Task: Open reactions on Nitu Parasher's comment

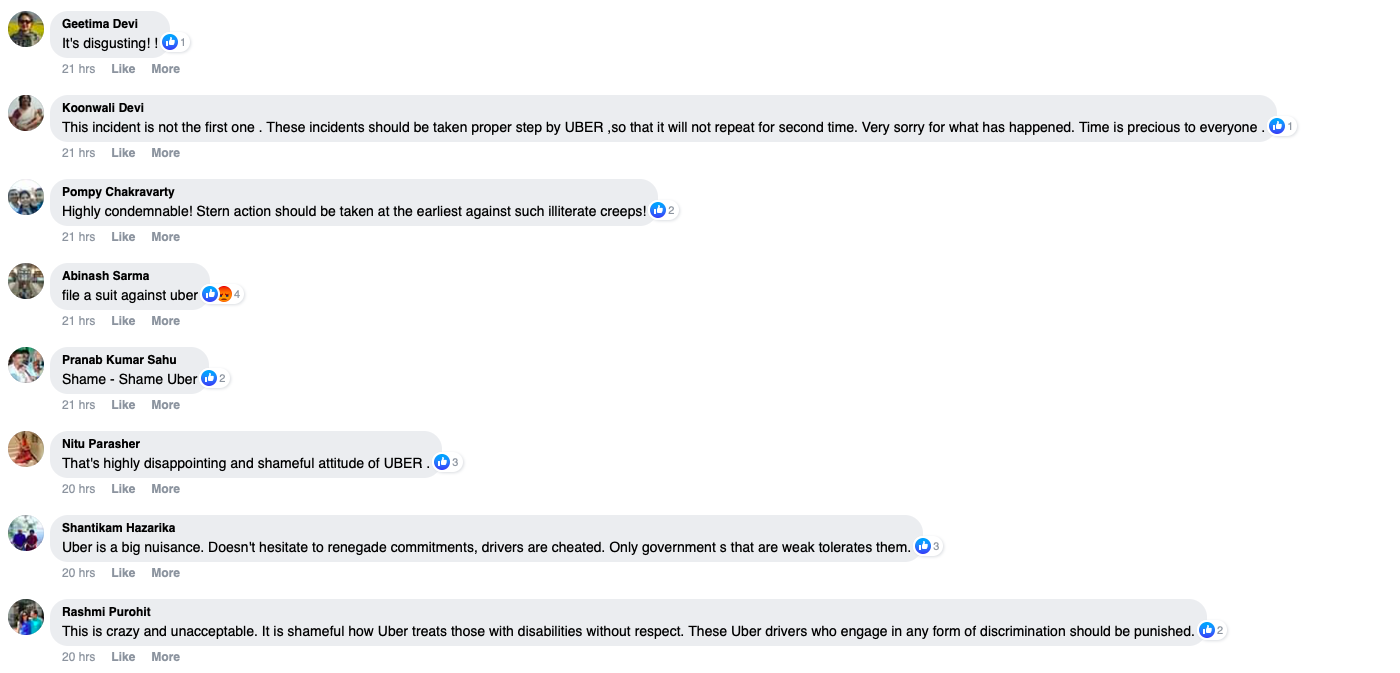Action: 447,462
